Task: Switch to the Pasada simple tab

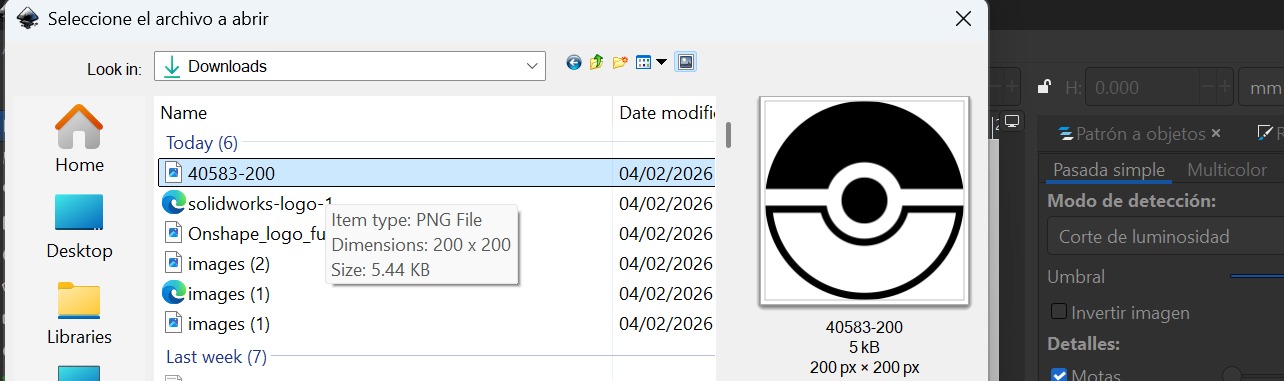Action: [x=1109, y=170]
